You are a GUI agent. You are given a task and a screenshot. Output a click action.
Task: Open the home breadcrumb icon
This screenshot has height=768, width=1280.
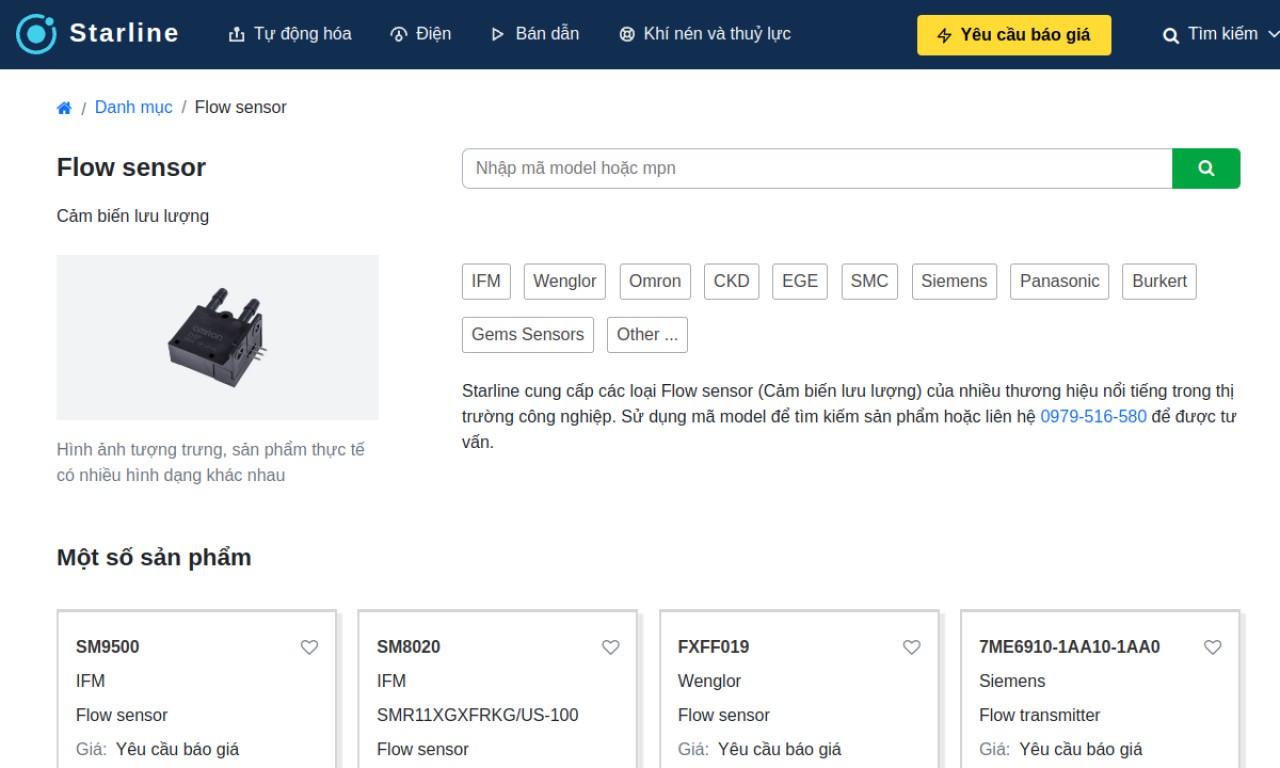(x=64, y=108)
